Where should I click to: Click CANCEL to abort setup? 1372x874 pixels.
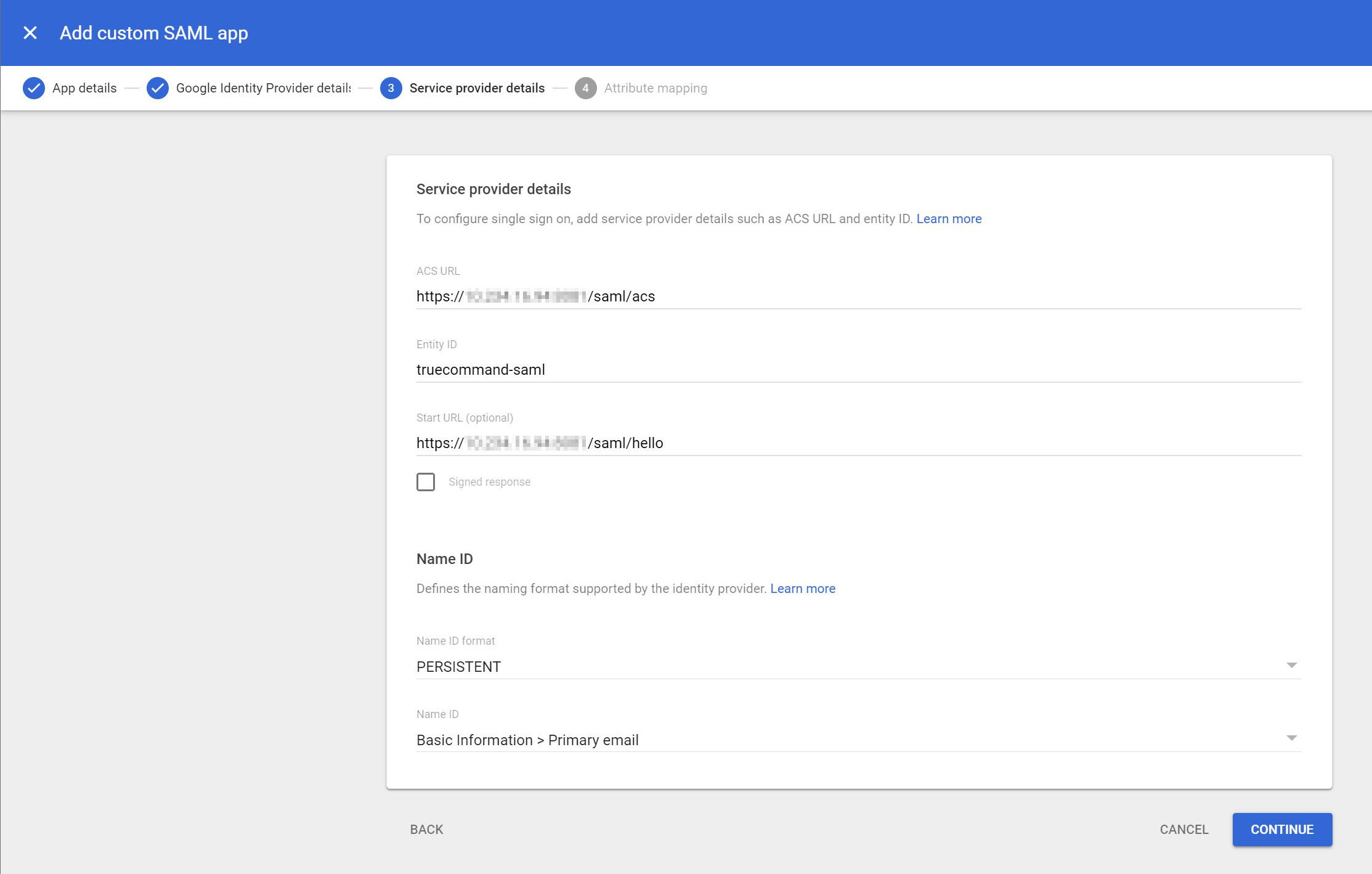pyautogui.click(x=1183, y=829)
